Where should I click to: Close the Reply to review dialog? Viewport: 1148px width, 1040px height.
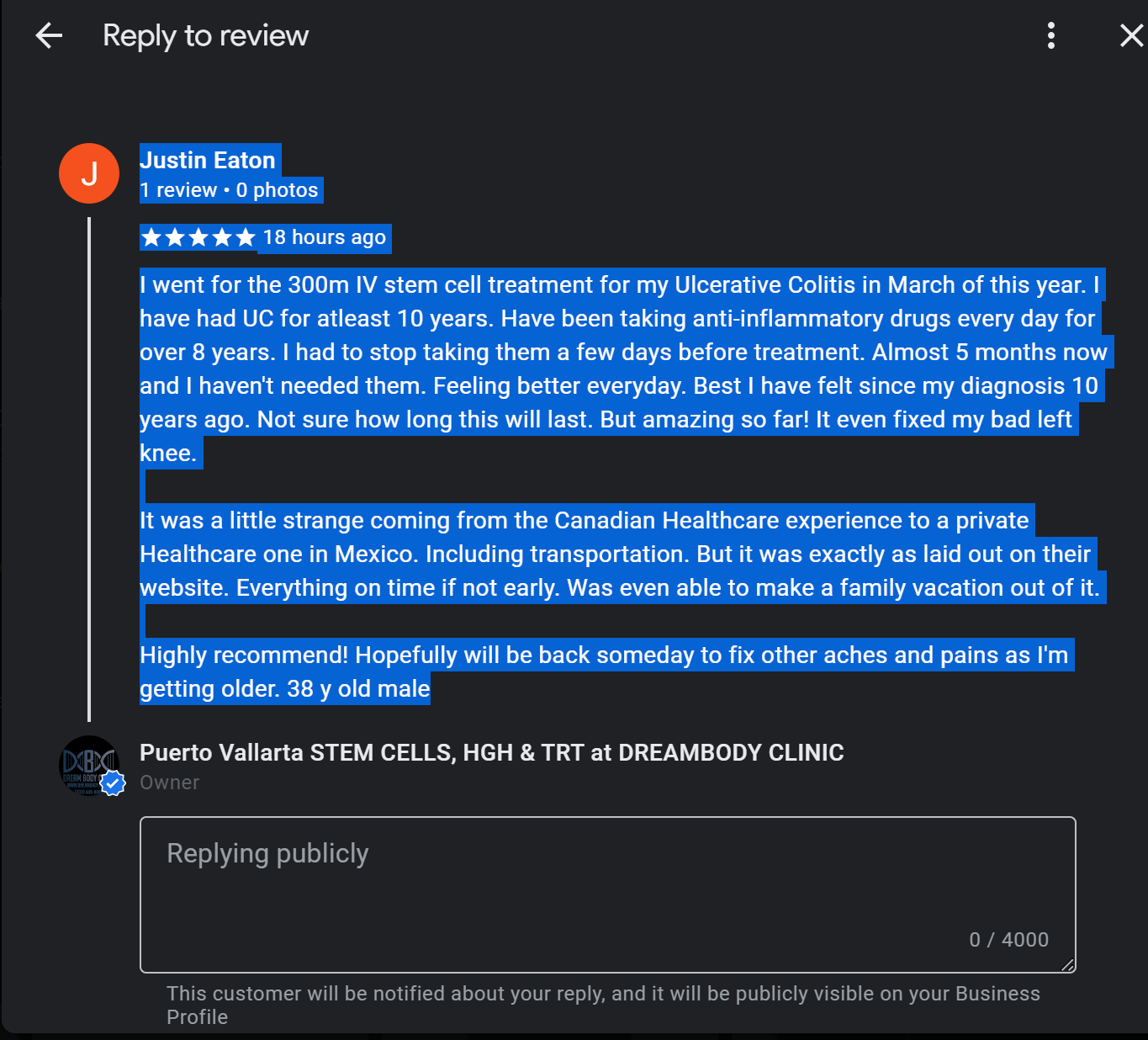(x=1131, y=35)
